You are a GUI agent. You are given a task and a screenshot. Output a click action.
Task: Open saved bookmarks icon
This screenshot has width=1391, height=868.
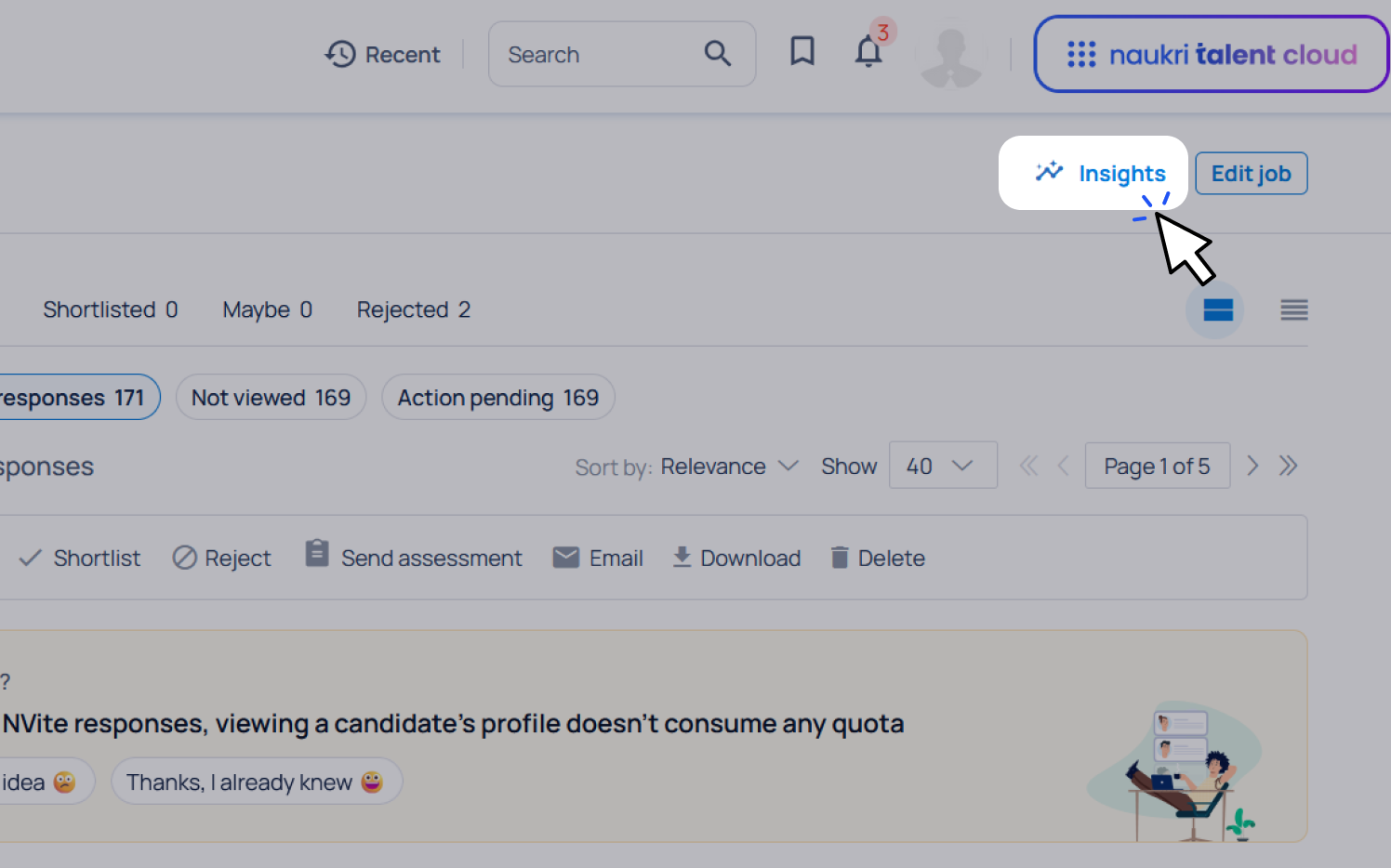pos(801,51)
